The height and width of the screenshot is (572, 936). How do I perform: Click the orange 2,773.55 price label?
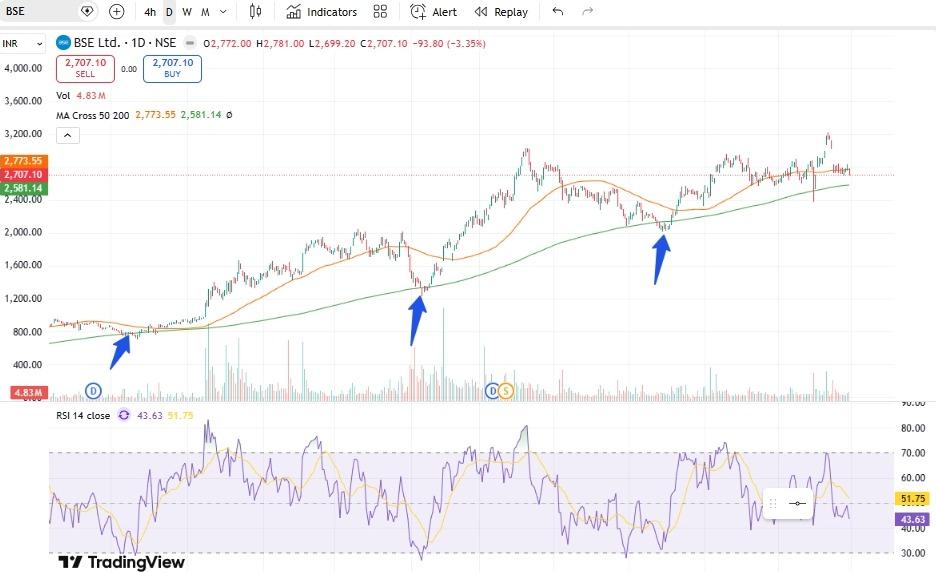24,161
